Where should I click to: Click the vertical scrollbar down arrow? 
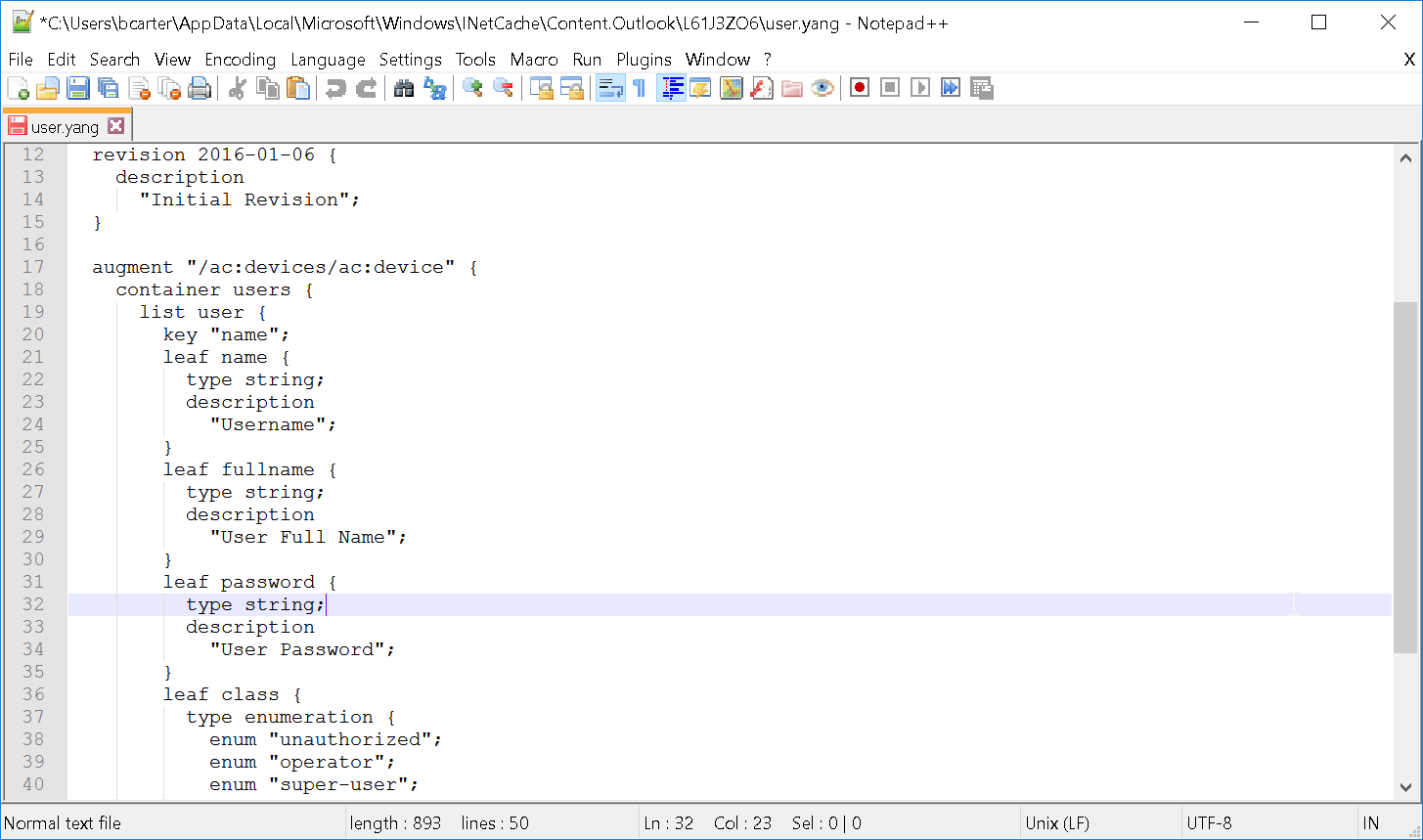click(1405, 786)
